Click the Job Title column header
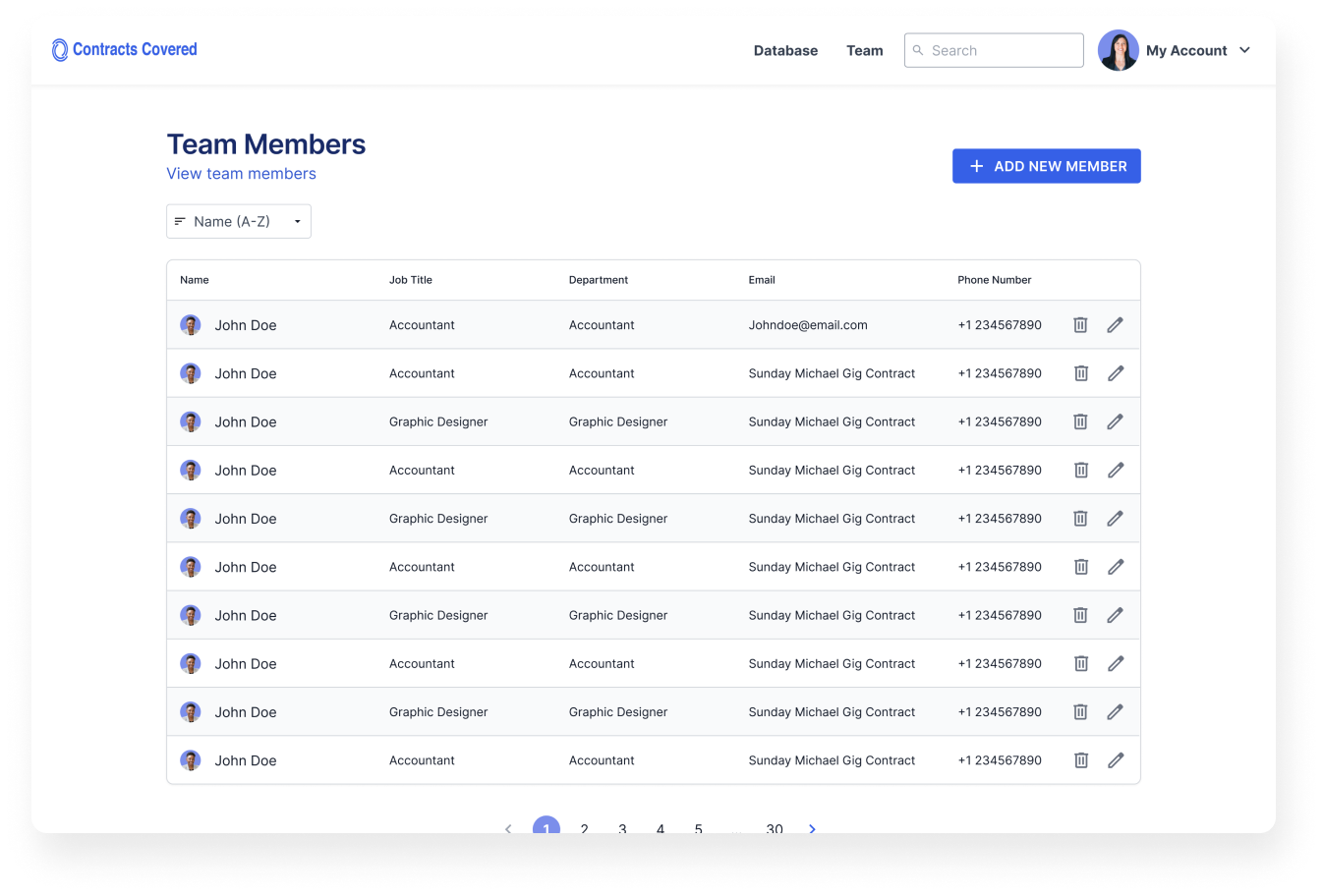 click(x=411, y=280)
